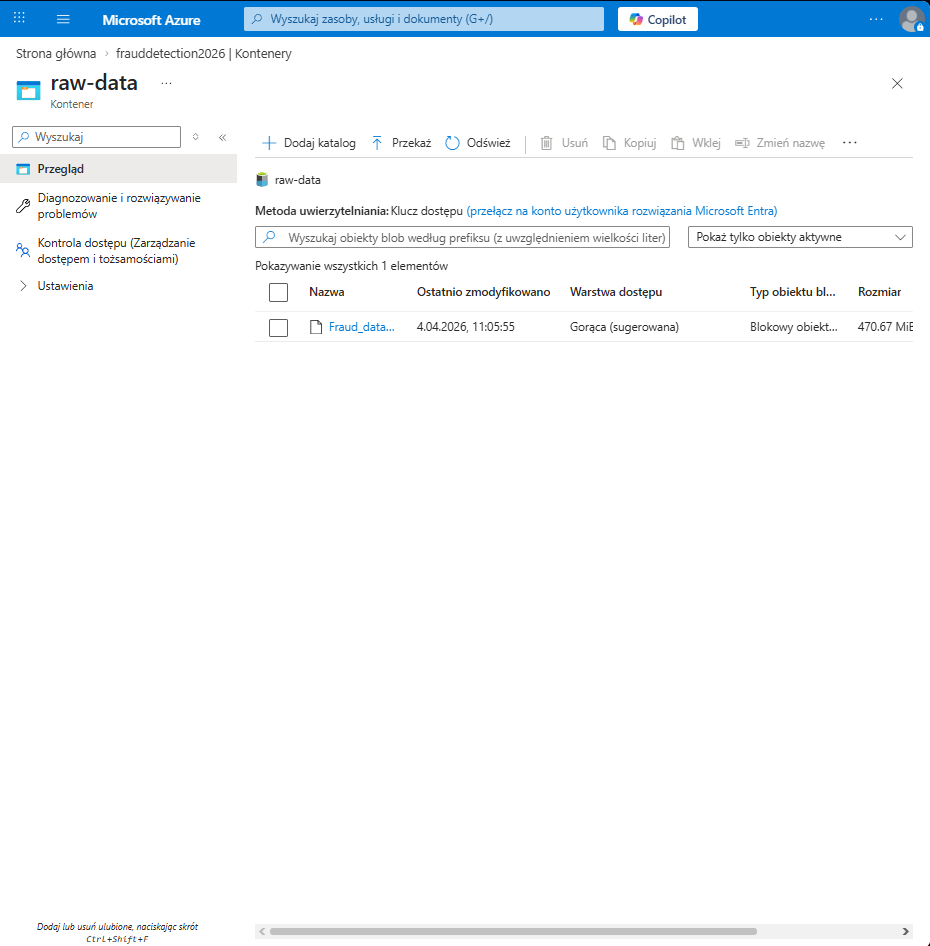The height and width of the screenshot is (946, 930).
Task: Sort by Rozmiar column header
Action: 879,292
